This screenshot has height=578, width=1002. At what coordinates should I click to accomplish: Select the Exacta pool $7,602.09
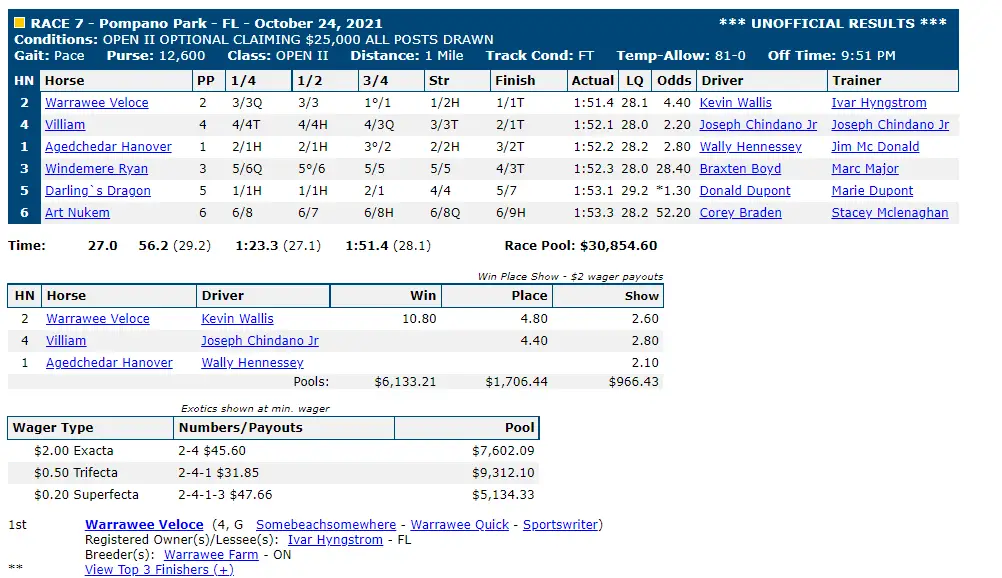tap(503, 451)
